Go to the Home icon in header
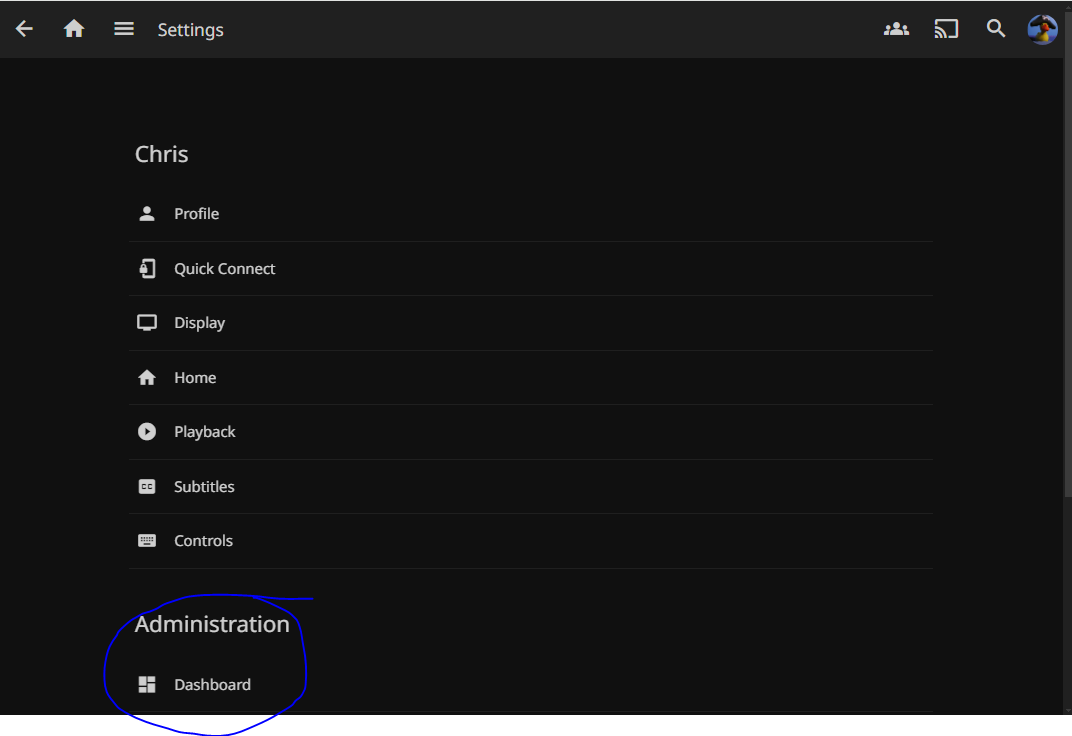The image size is (1072, 736). pyautogui.click(x=74, y=29)
